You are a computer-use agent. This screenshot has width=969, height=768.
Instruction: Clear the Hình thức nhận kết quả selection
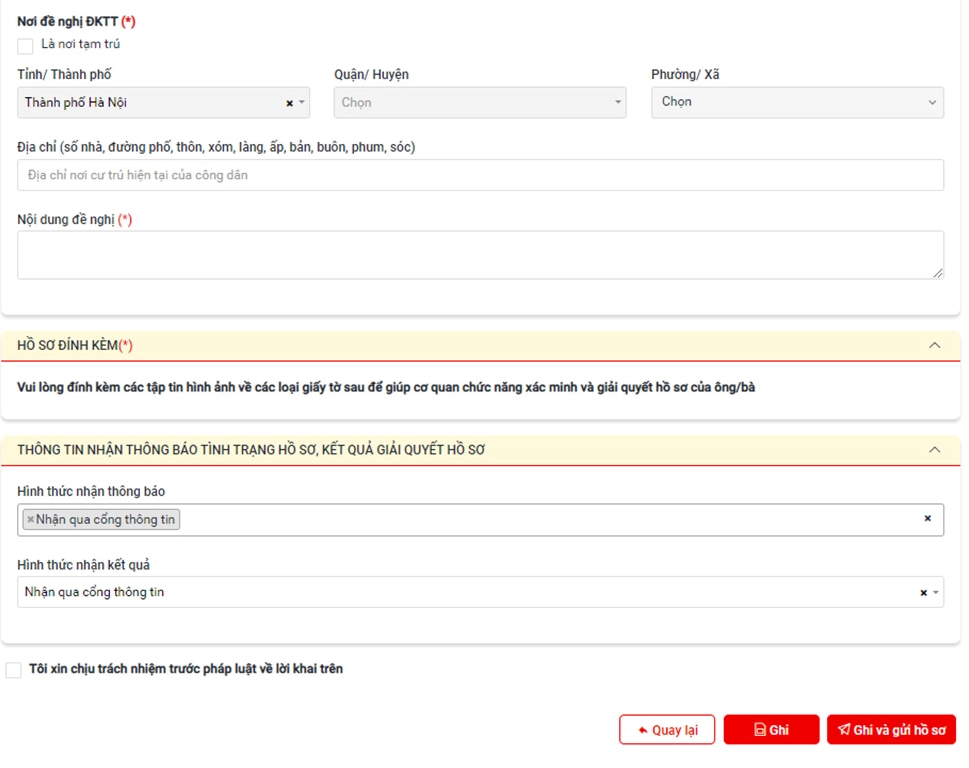(x=923, y=593)
